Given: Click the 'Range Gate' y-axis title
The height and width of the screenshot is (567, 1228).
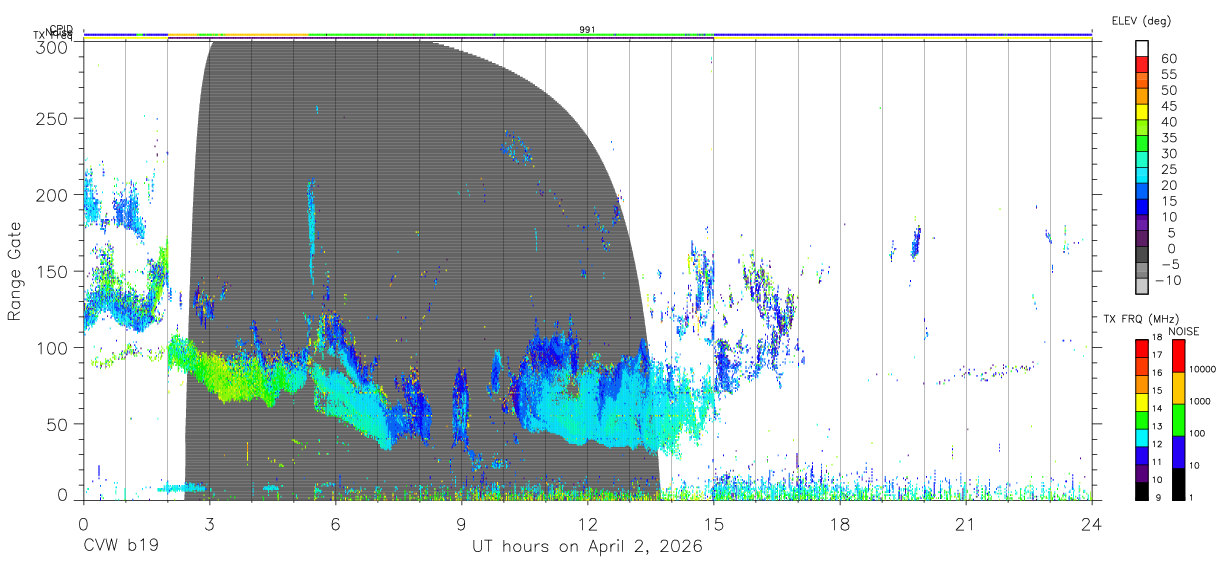Looking at the screenshot, I should pos(15,272).
